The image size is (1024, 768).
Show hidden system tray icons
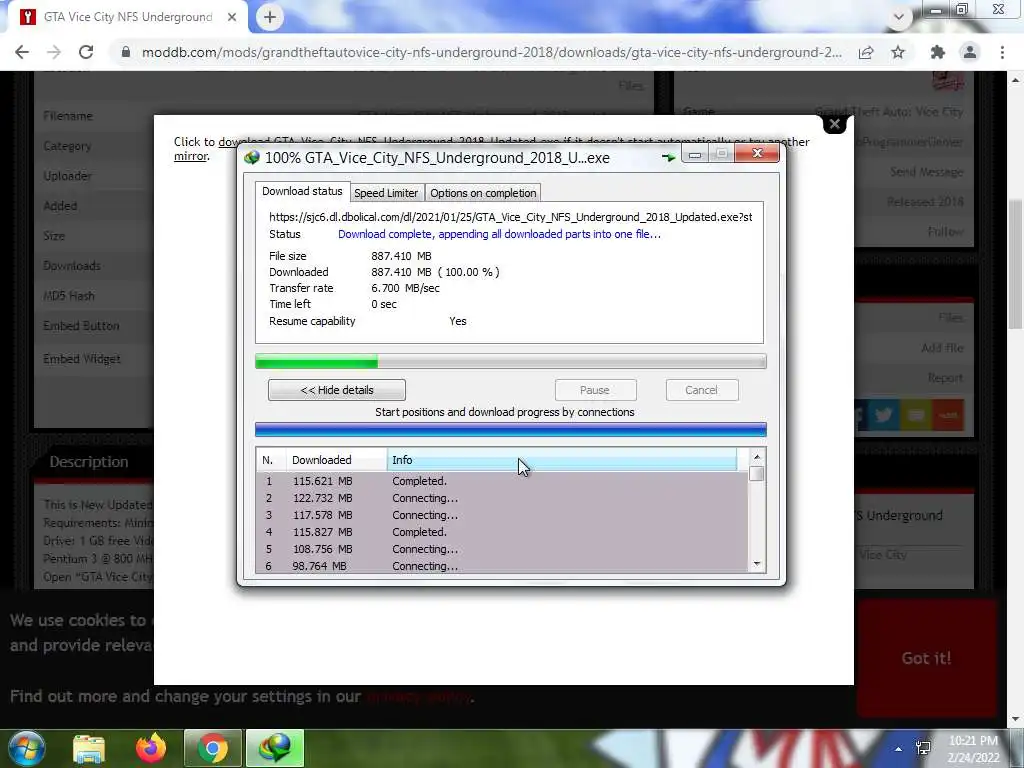[x=899, y=749]
